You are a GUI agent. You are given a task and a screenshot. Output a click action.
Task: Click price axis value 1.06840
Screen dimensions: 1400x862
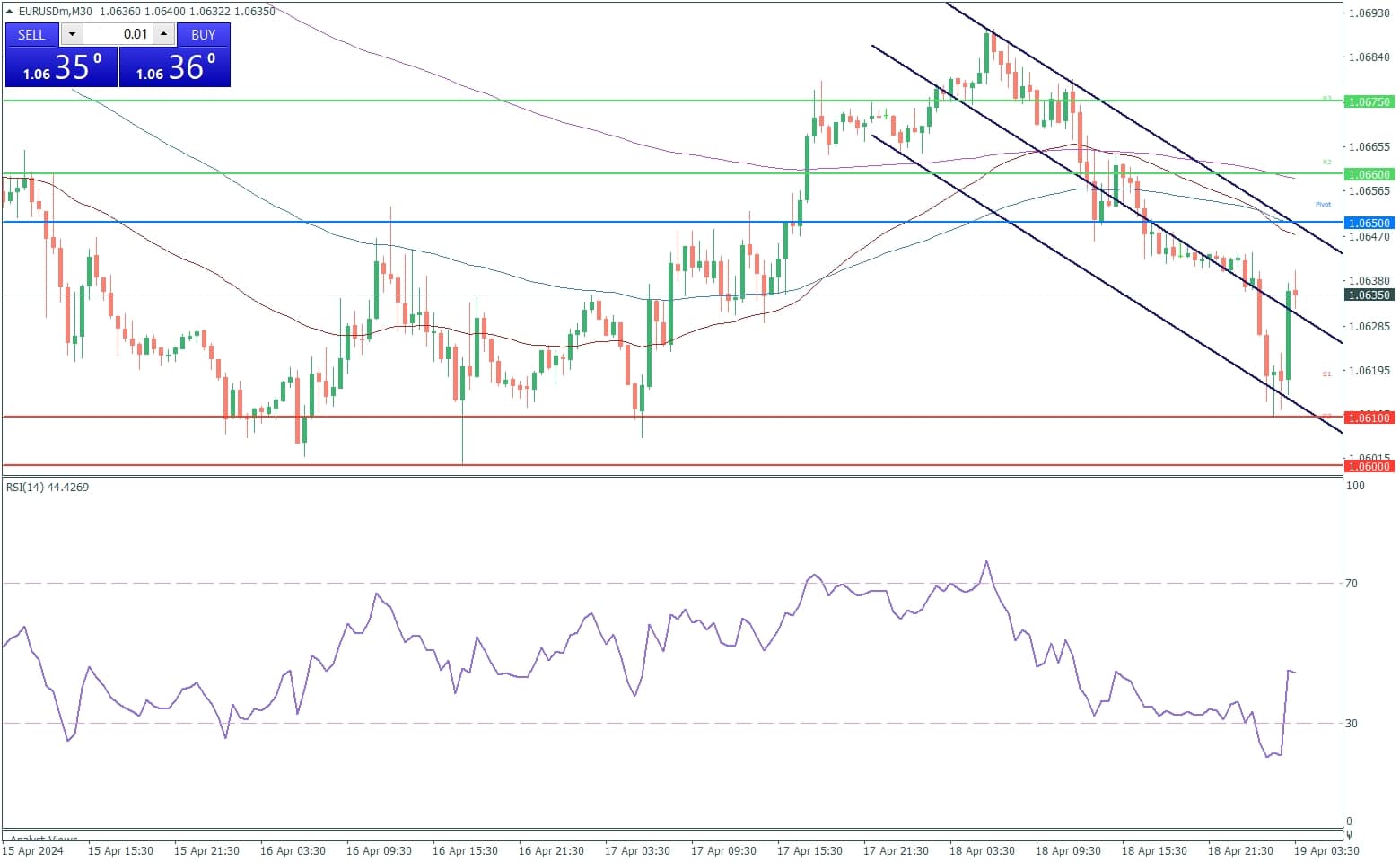coord(1369,57)
